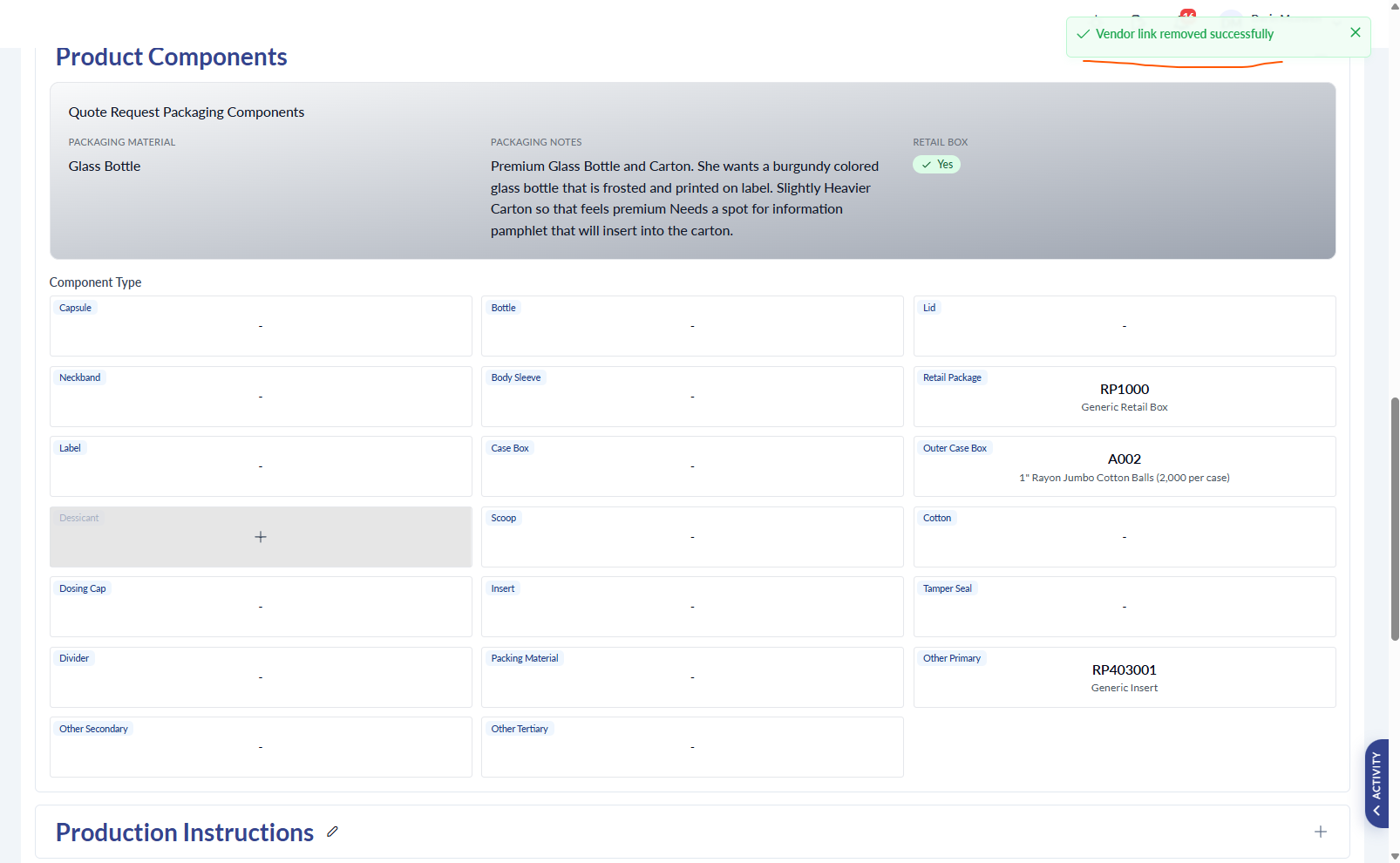Select the Cotton component card
Viewport: 1400px width, 863px height.
pyautogui.click(x=1125, y=537)
